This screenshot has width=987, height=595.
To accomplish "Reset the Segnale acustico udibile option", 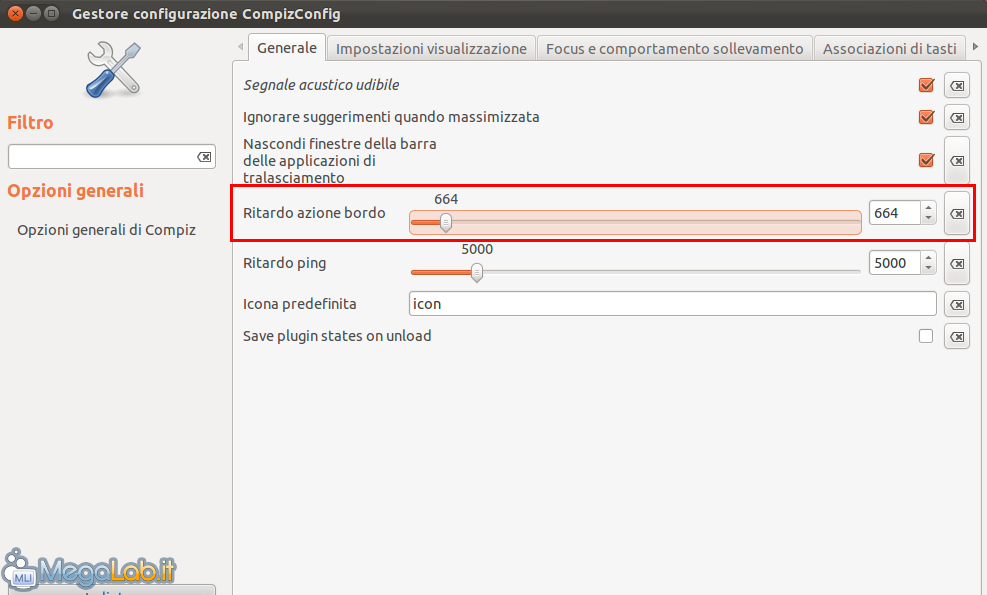I will tap(957, 86).
